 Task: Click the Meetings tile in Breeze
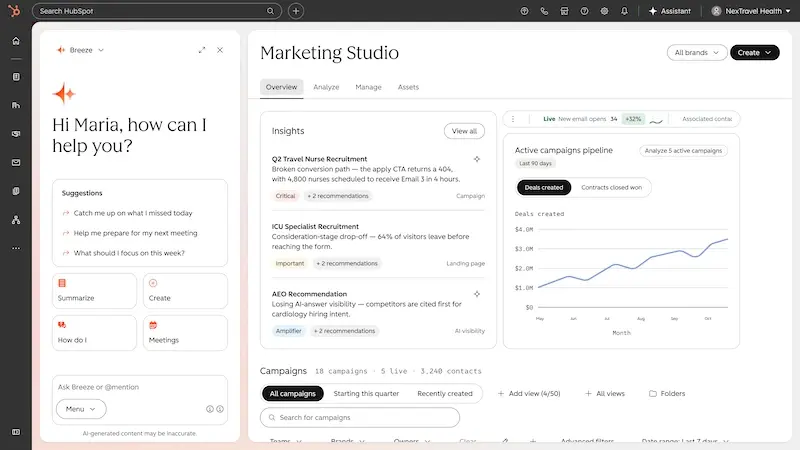(x=185, y=333)
